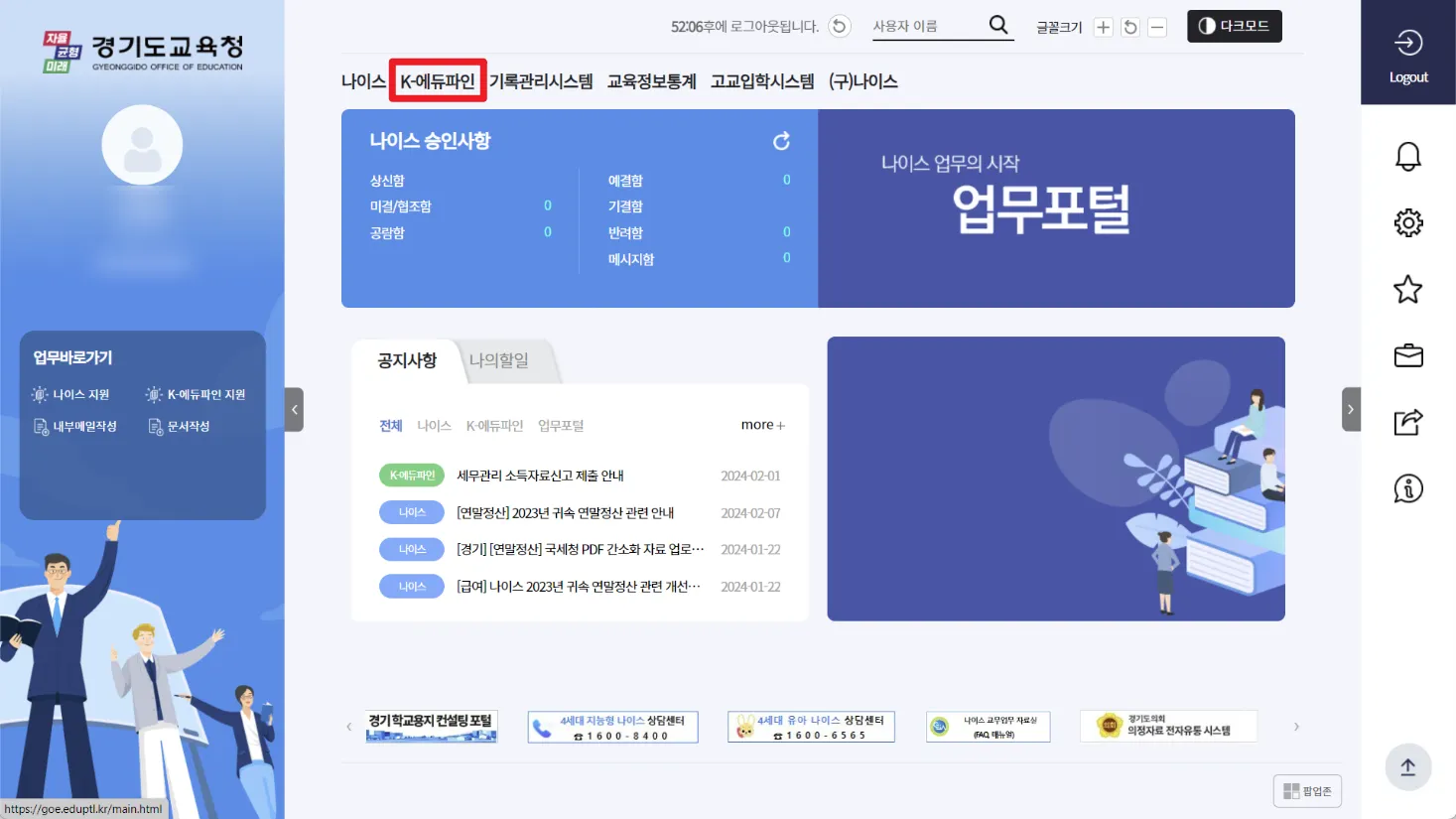Open settings with the gear icon
This screenshot has height=819, width=1456.
(1408, 222)
